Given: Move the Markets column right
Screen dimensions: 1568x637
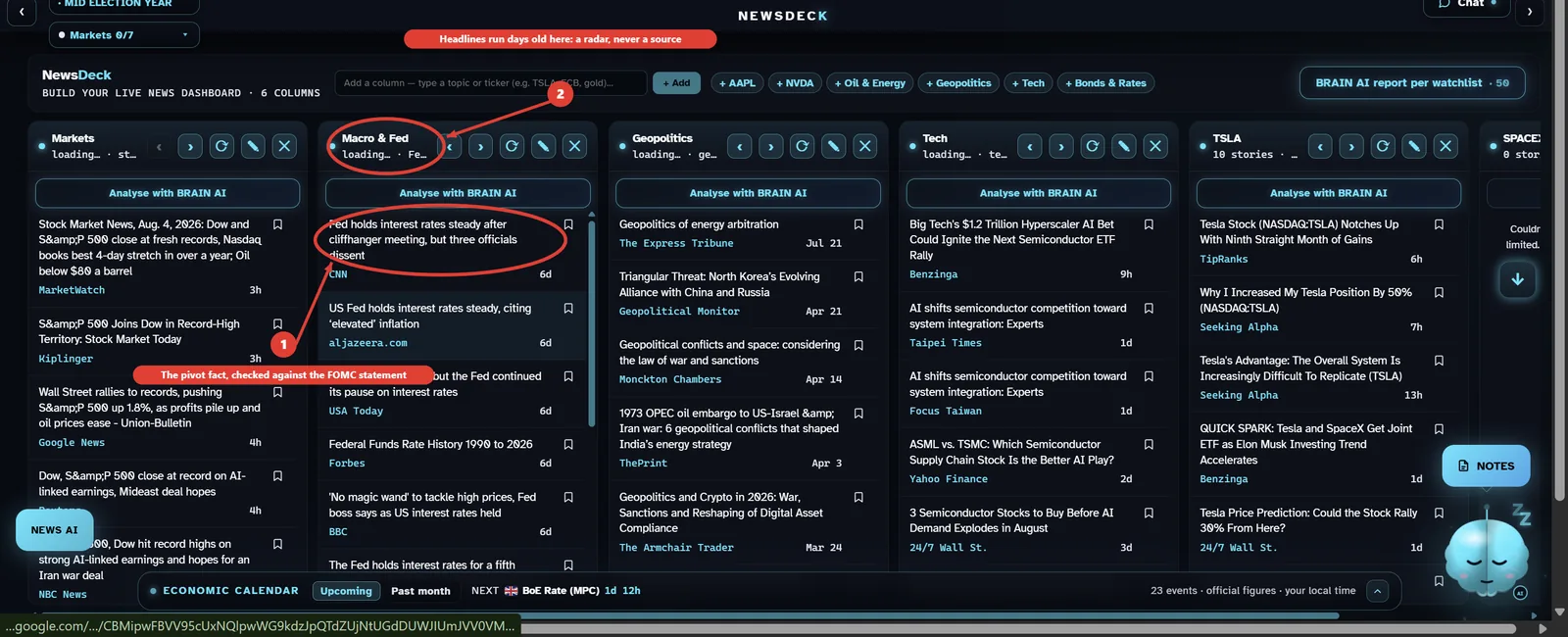Looking at the screenshot, I should point(190,146).
